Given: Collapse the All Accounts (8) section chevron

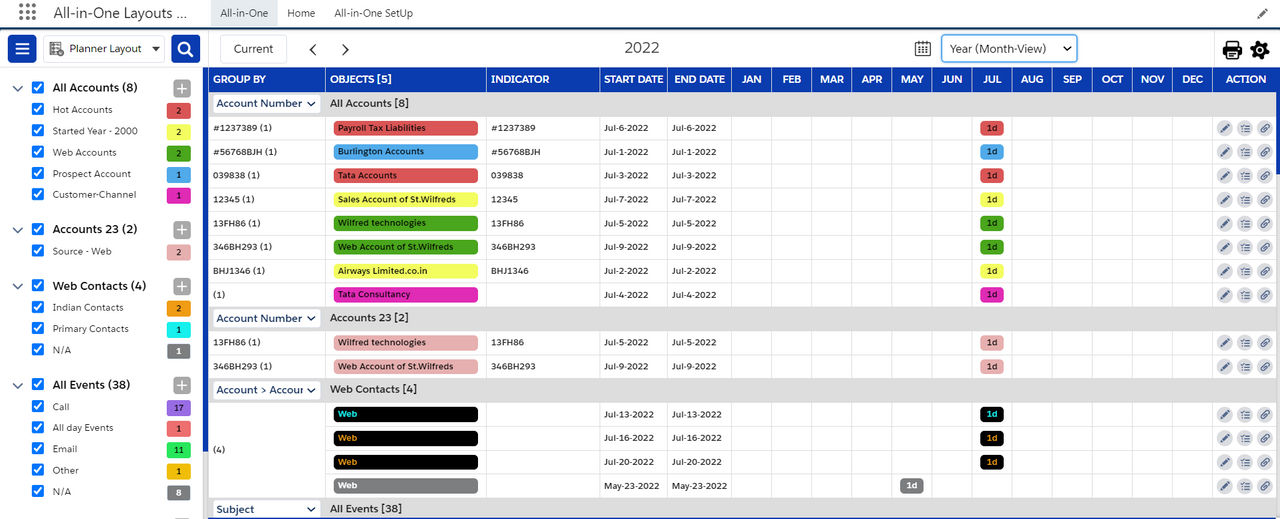Looking at the screenshot, I should [x=18, y=88].
